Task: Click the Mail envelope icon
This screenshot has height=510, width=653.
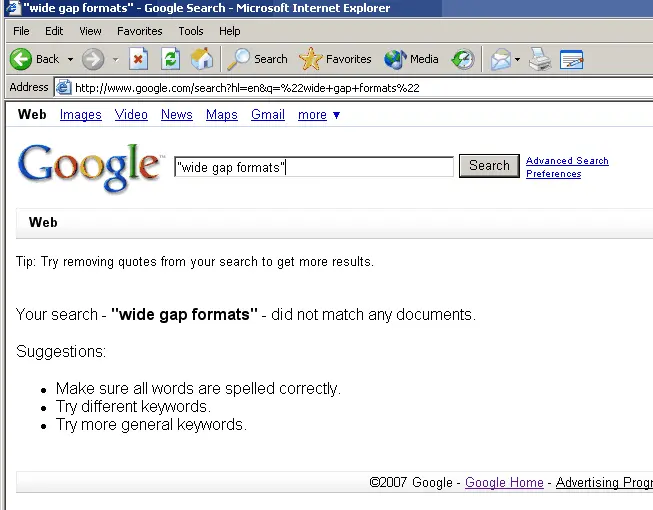Action: [x=500, y=59]
